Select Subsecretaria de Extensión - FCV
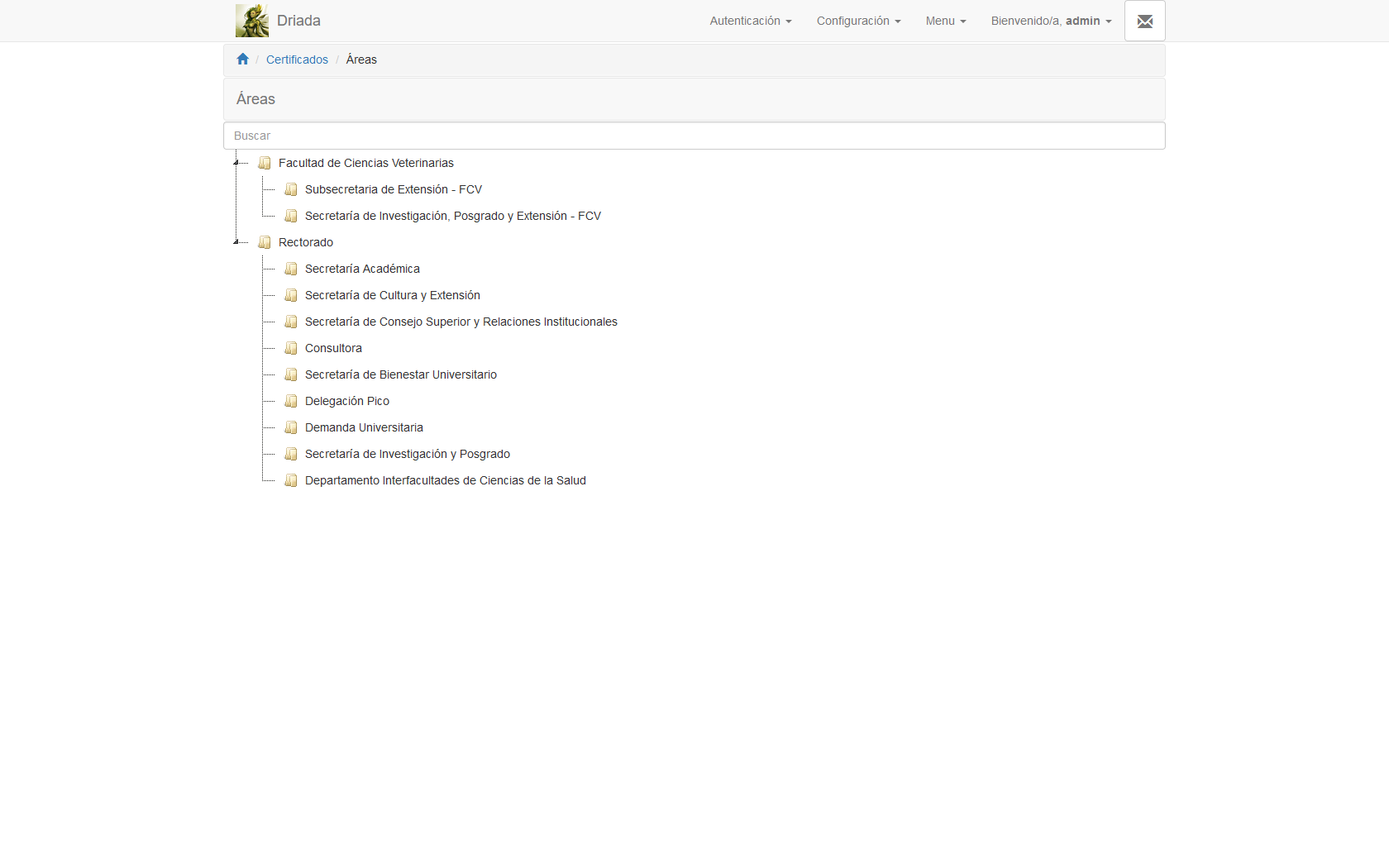 [393, 189]
